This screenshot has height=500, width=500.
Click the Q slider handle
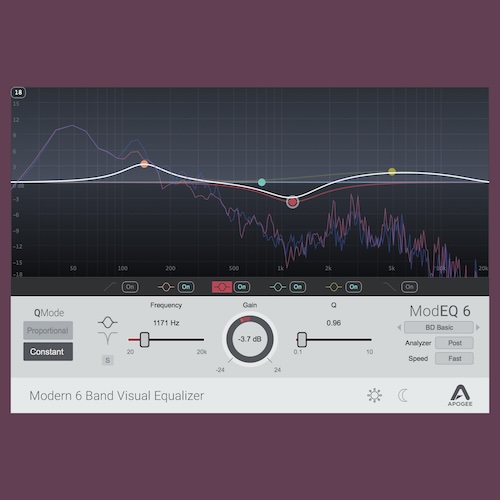pos(302,339)
